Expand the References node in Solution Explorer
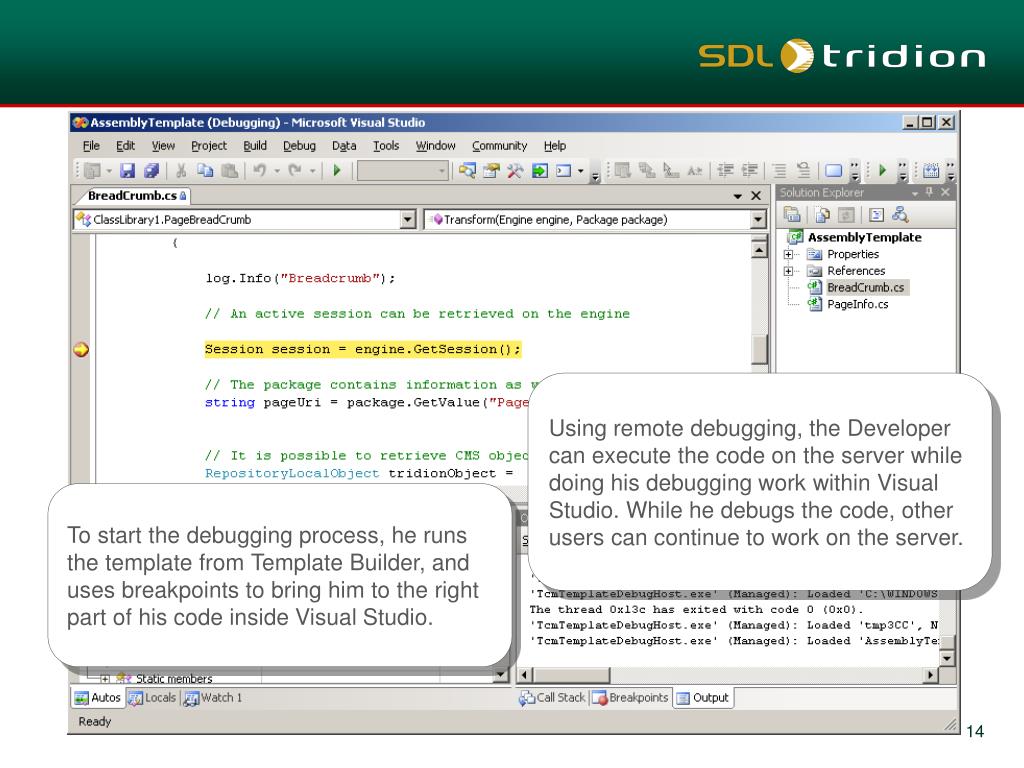The width and height of the screenshot is (1024, 768). coord(788,271)
